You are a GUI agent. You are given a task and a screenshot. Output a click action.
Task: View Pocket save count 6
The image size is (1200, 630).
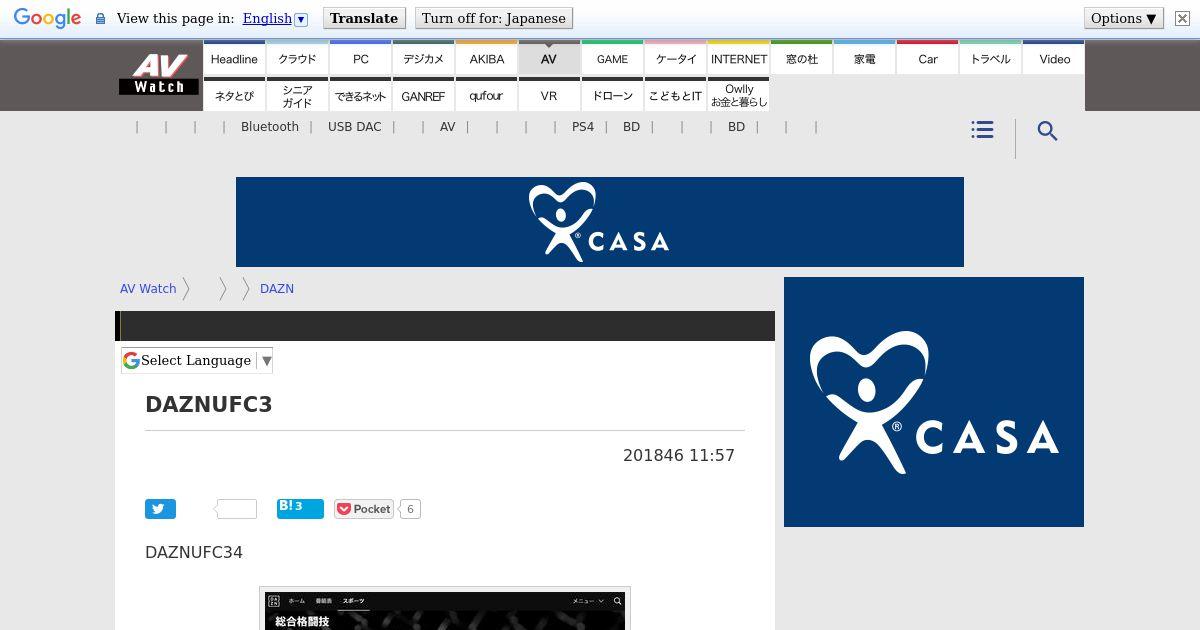[410, 509]
